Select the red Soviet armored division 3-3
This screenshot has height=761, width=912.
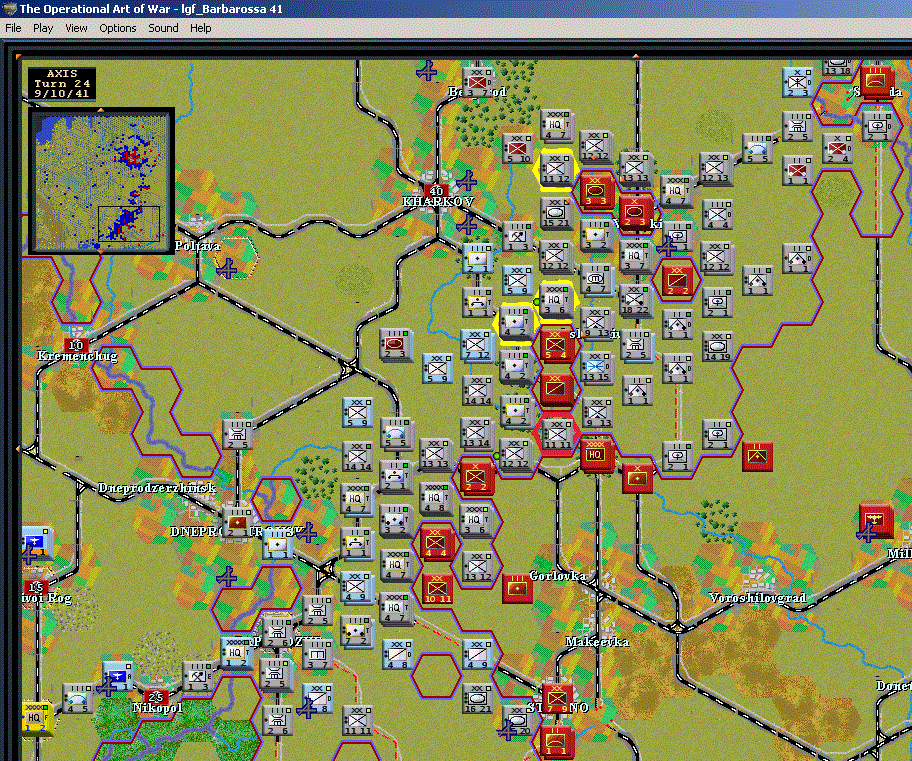(x=596, y=190)
